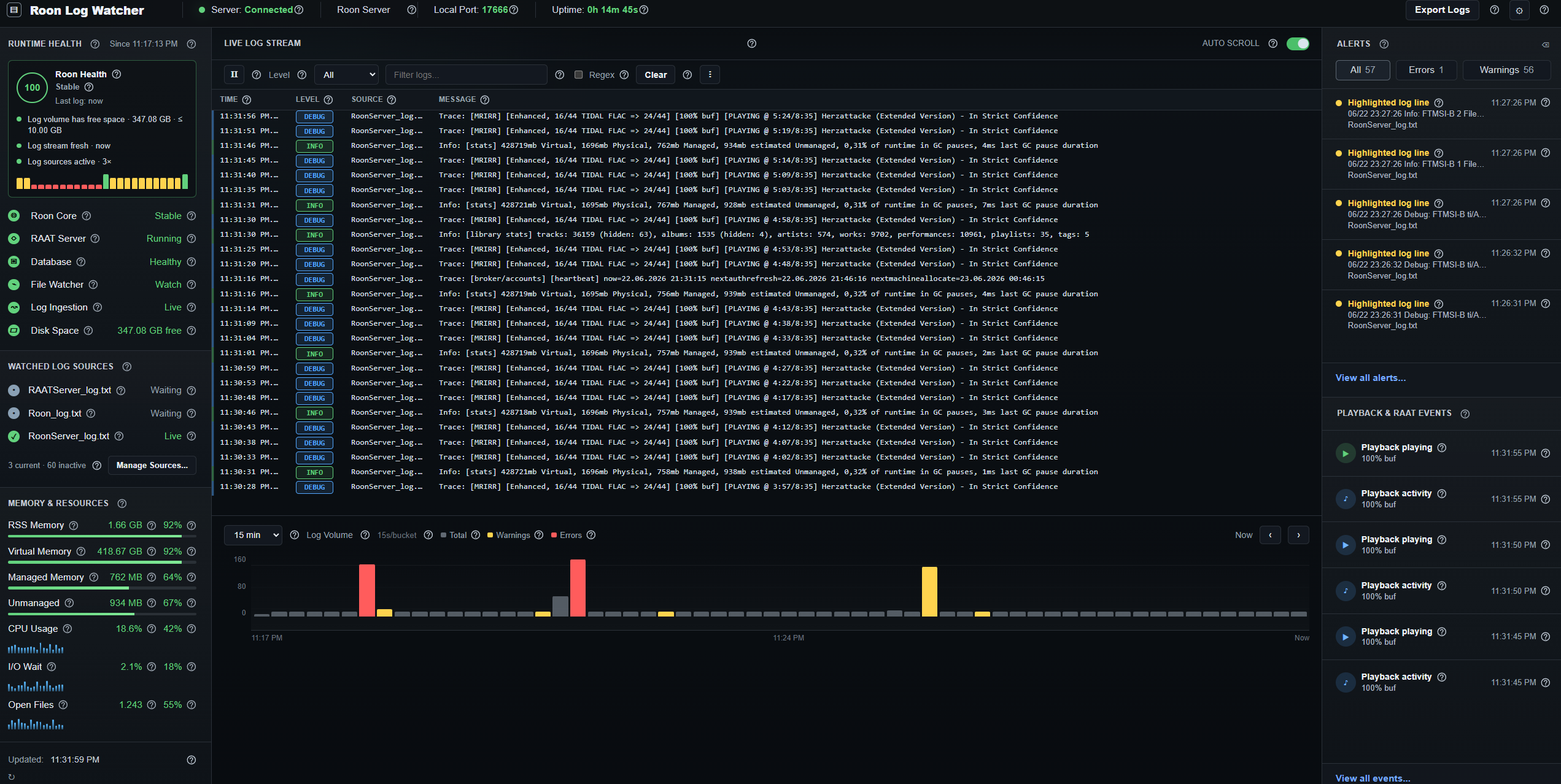Click the tall yellow warnings bar in chart
Image resolution: width=1561 pixels, height=784 pixels.
(929, 591)
